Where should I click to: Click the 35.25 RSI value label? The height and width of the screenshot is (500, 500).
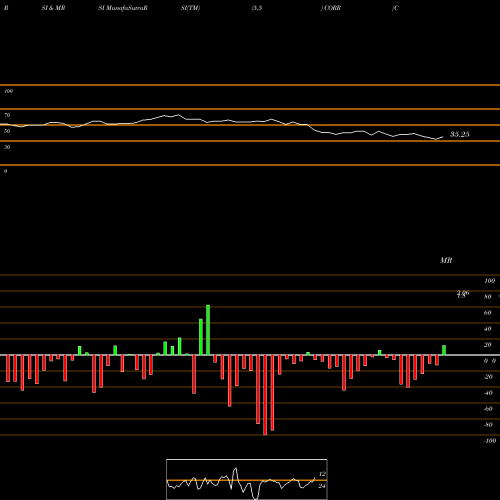[x=460, y=134]
